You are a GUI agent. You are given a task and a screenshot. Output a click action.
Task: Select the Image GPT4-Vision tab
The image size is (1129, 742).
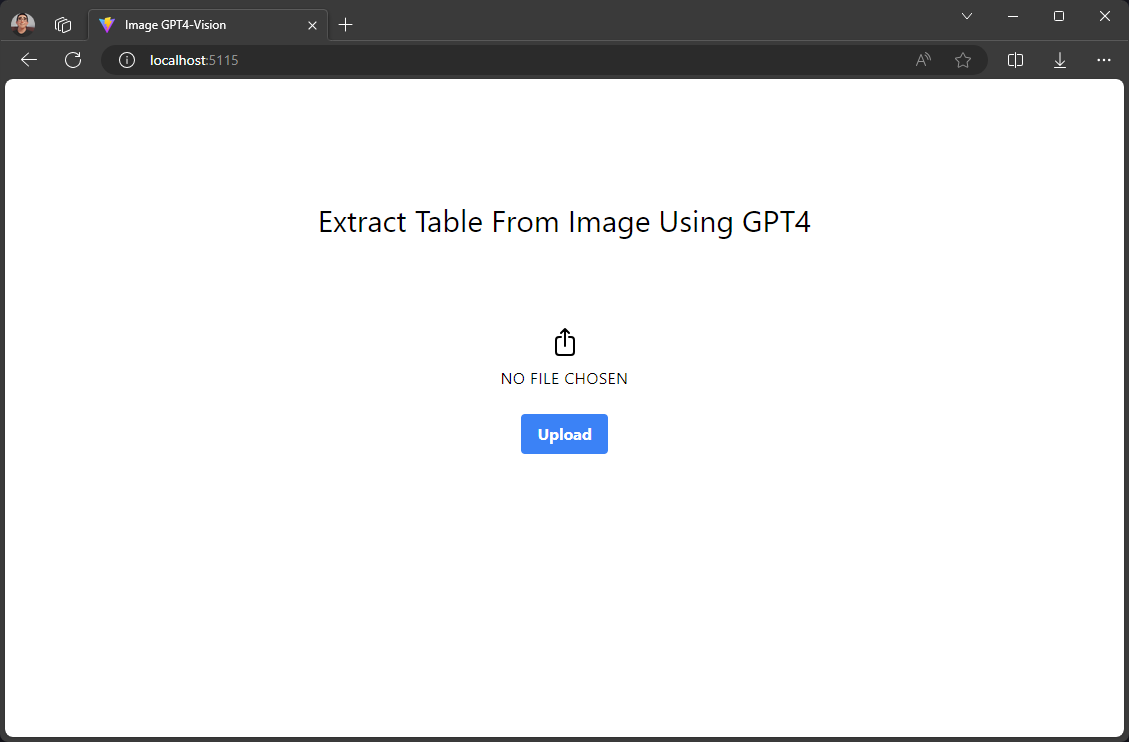[200, 24]
